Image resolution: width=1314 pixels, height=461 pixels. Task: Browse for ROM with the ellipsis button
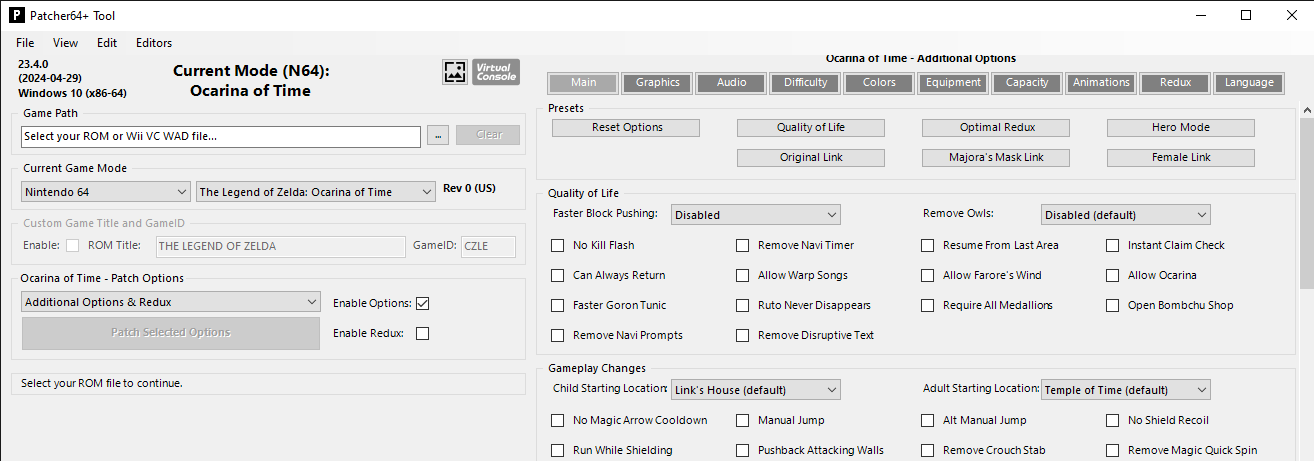point(437,135)
